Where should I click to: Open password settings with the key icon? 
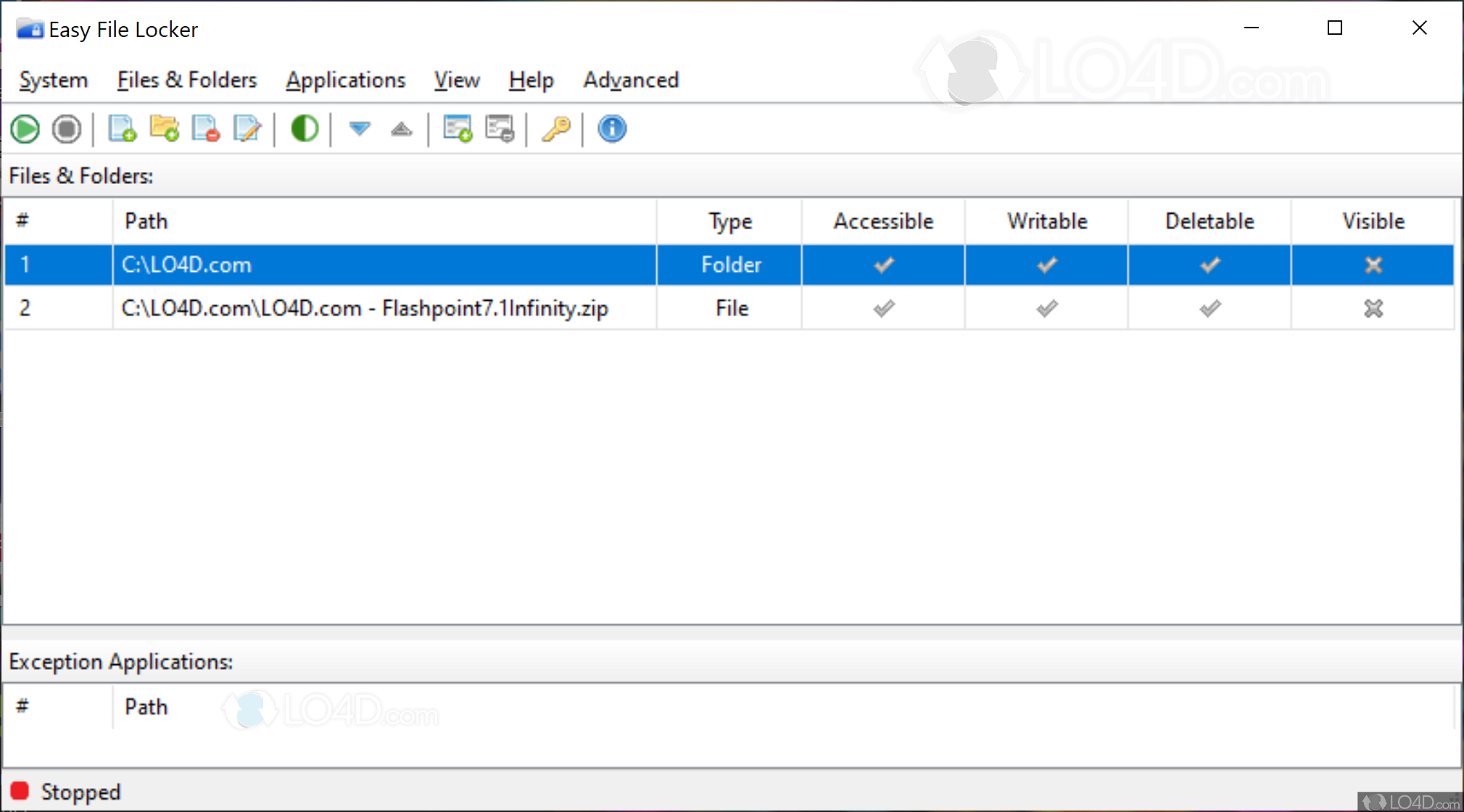(x=556, y=130)
